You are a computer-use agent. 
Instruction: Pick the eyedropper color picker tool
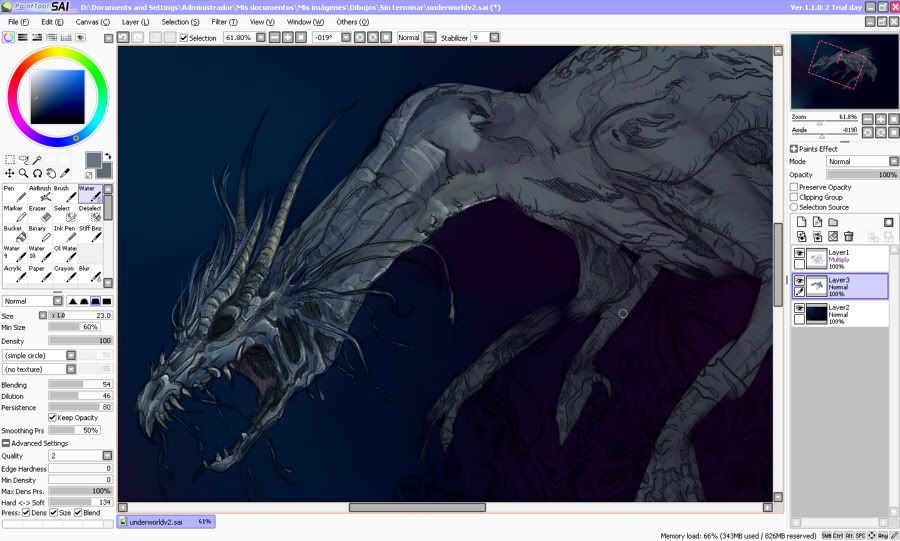coord(65,173)
